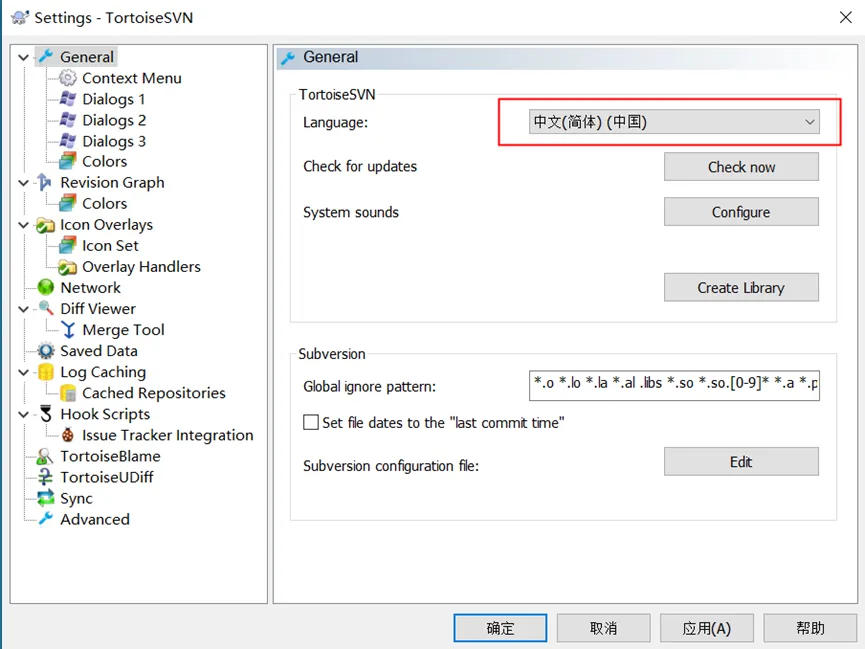Click the TortoiseBlame icon
865x649 pixels.
[45, 456]
